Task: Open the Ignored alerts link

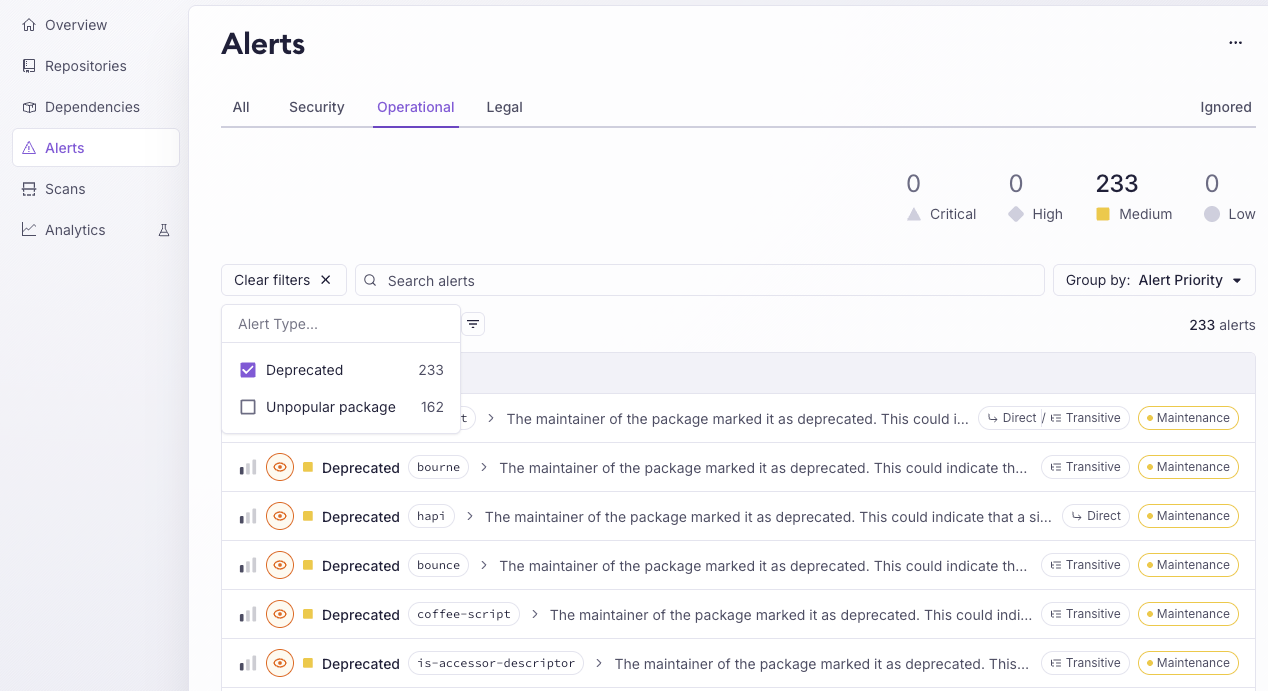Action: click(x=1225, y=107)
